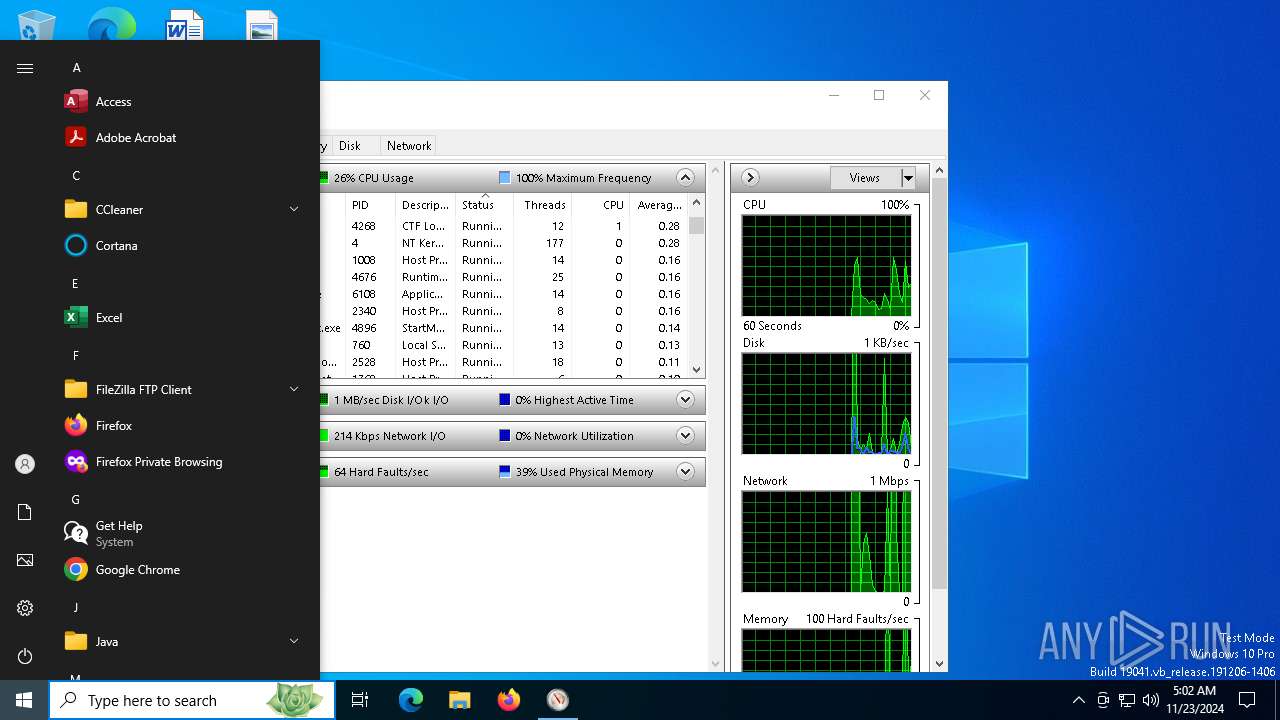This screenshot has width=1280, height=720.
Task: Expand the Network section with the chevron
Action: point(685,436)
